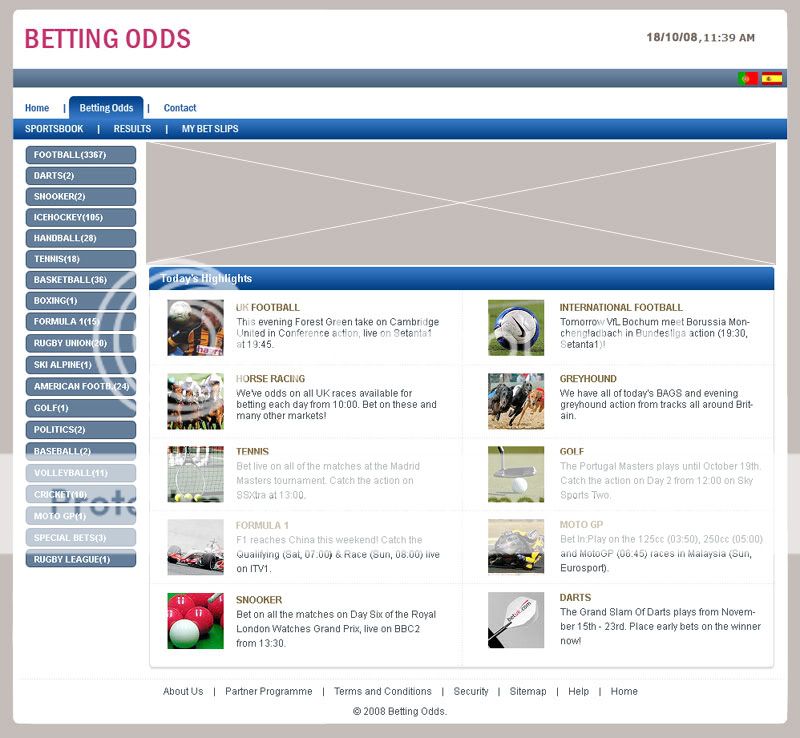The height and width of the screenshot is (738, 800).
Task: Select ICEHOCKEY(105) category
Action: 81,217
